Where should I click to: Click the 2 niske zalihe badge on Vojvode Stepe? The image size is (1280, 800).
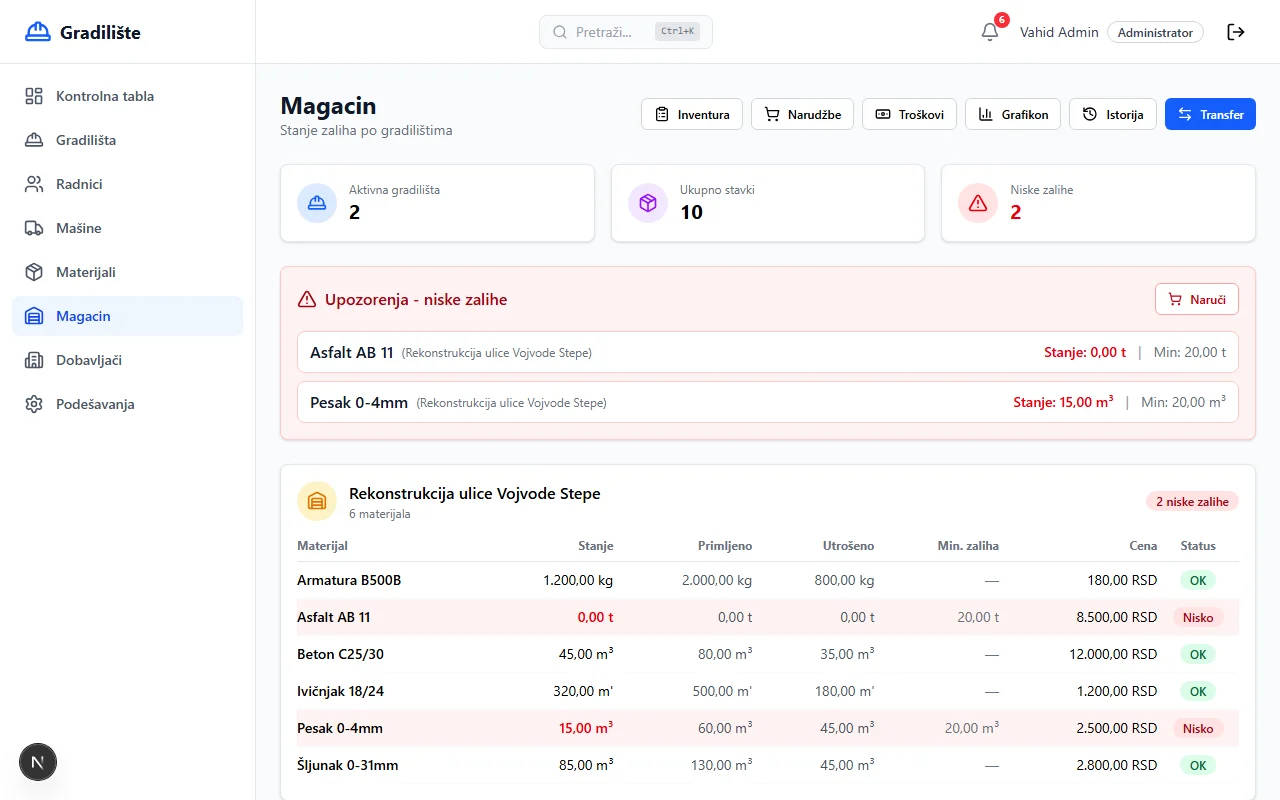tap(1192, 501)
